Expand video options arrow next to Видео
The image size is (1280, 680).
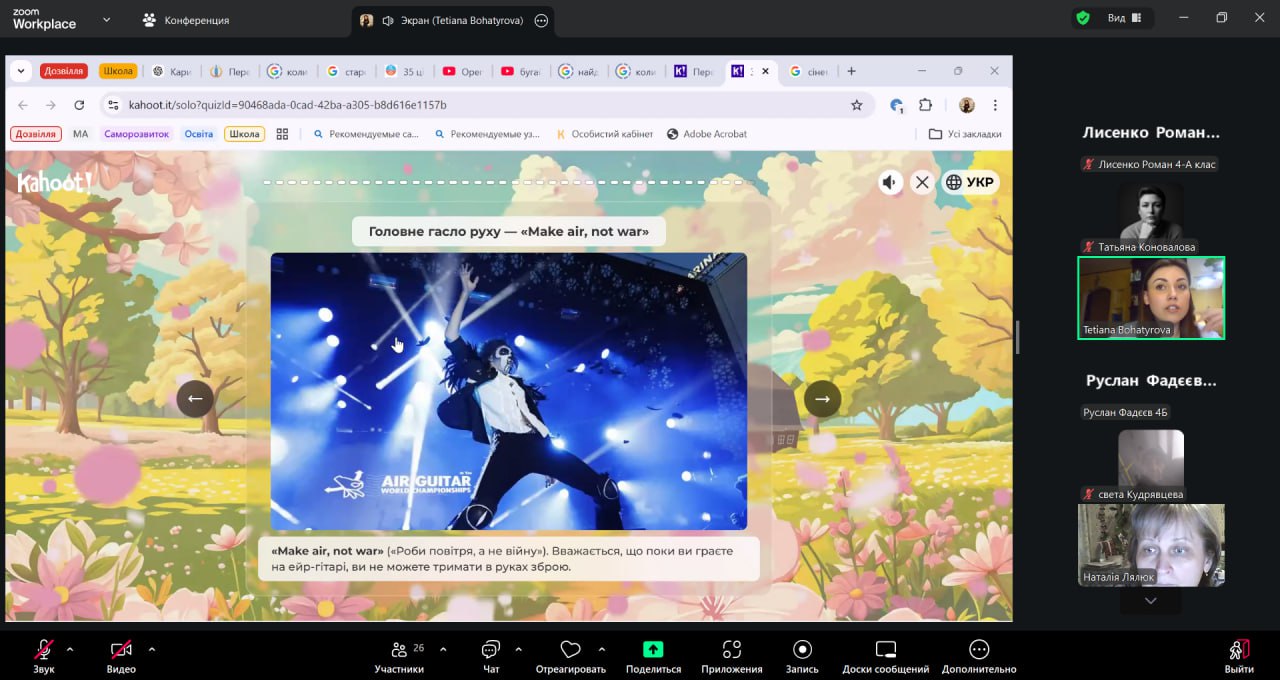152,649
